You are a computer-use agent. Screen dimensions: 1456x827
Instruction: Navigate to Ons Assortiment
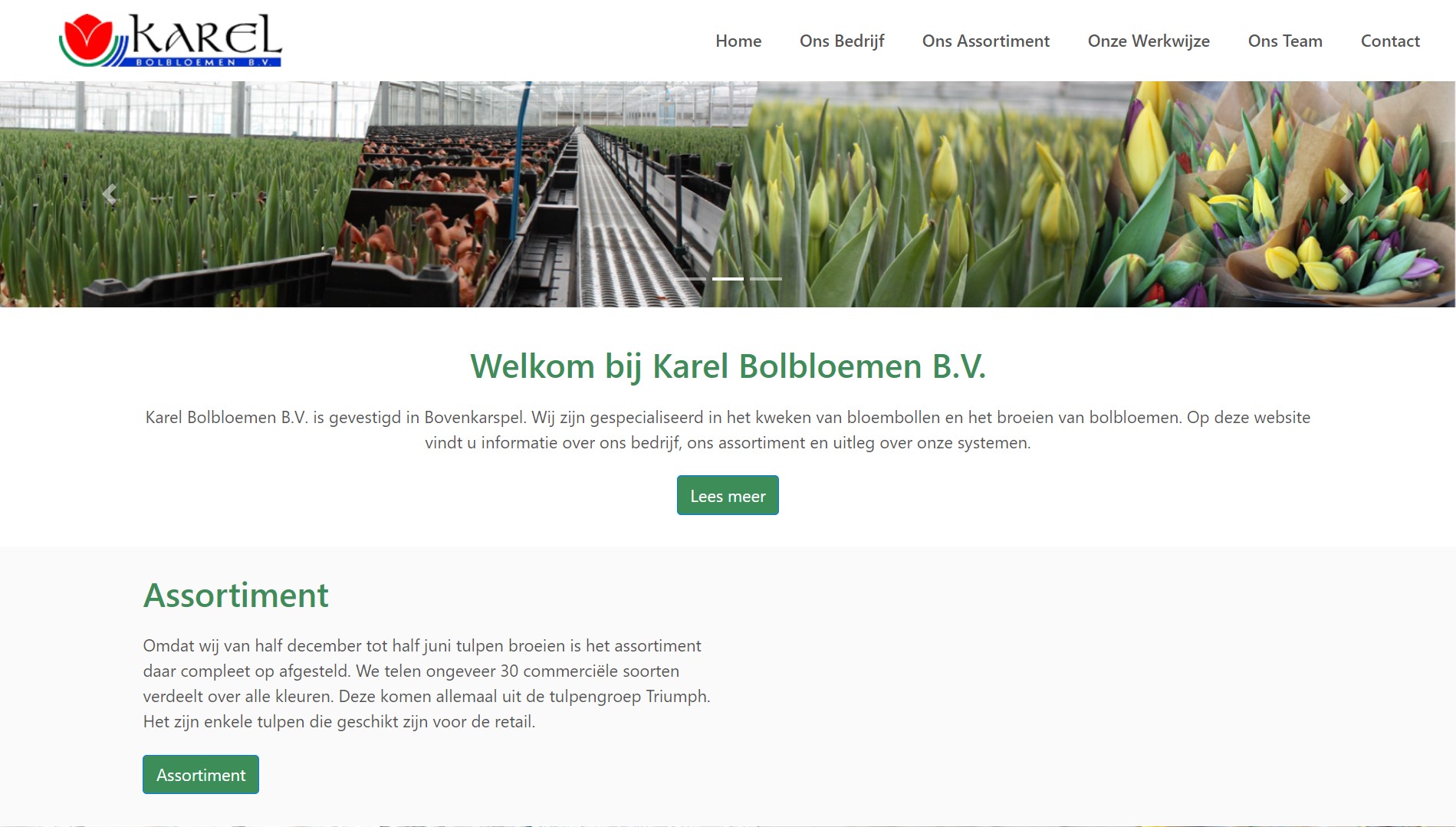986,41
